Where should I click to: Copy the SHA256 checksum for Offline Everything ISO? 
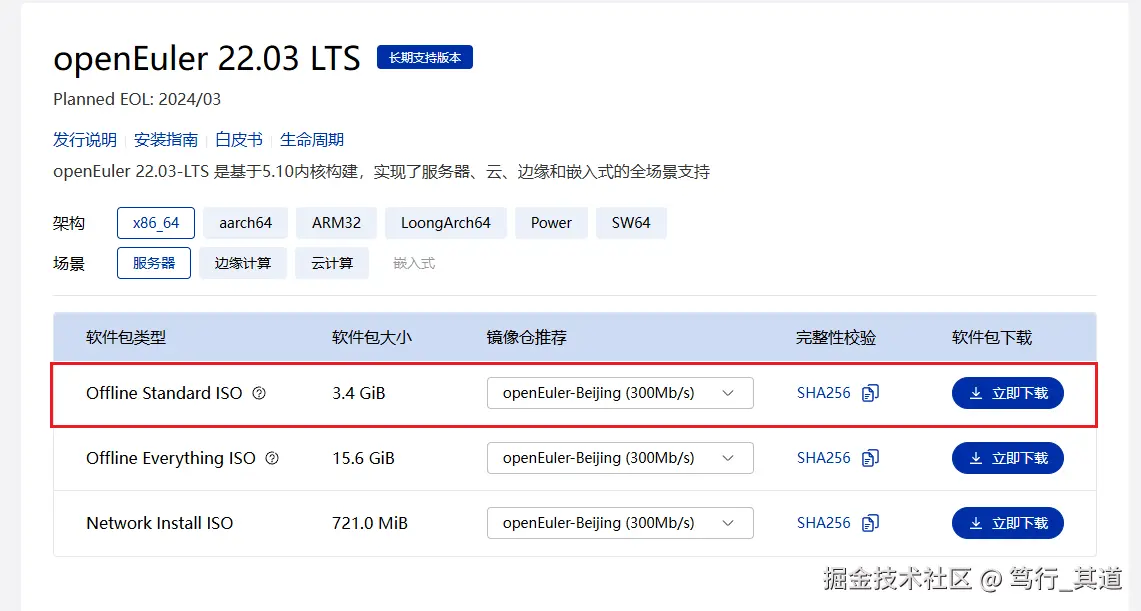tap(870, 458)
